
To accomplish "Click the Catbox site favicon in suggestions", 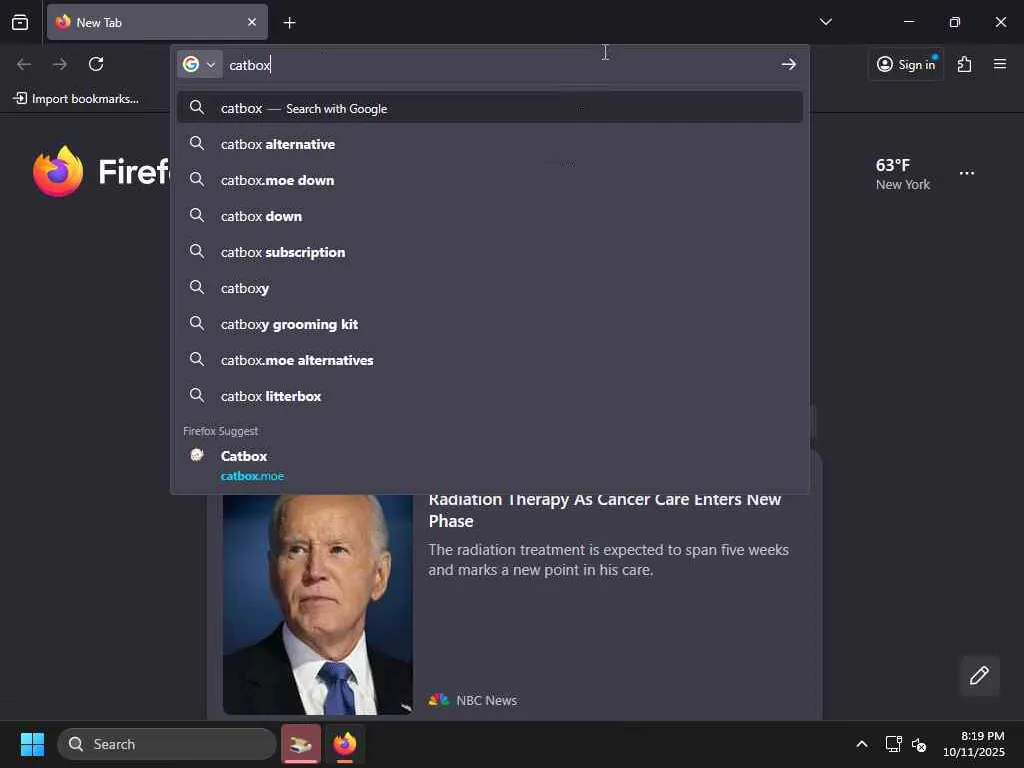I will [x=197, y=455].
